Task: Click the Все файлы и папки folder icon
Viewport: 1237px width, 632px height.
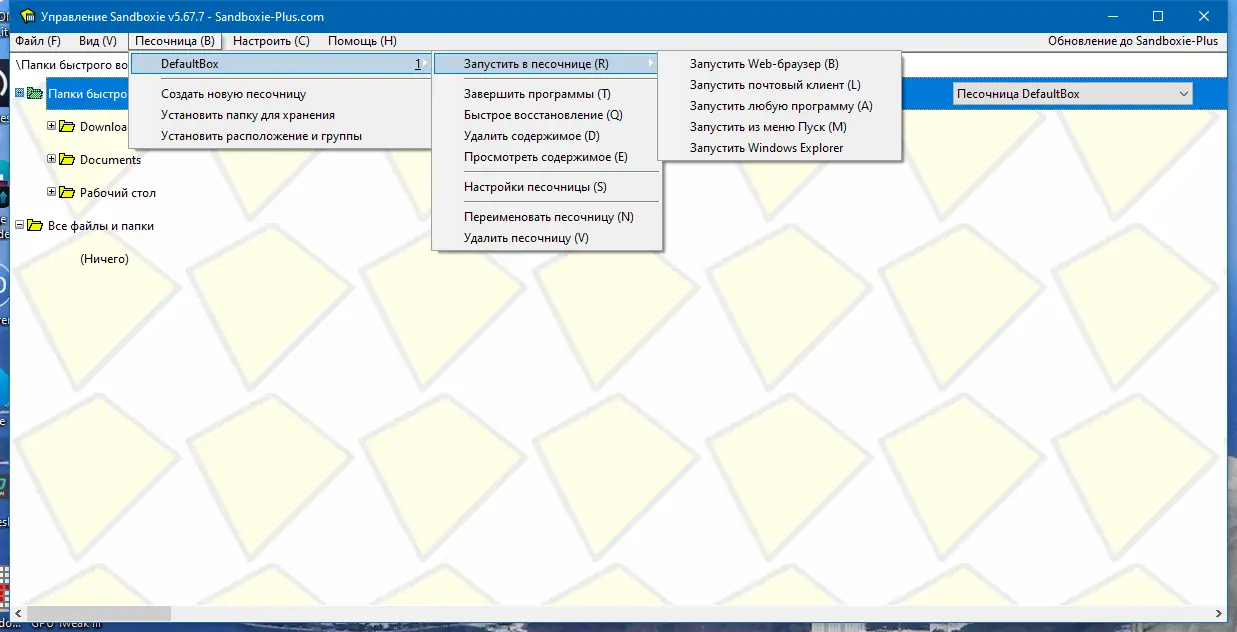Action: pos(35,226)
